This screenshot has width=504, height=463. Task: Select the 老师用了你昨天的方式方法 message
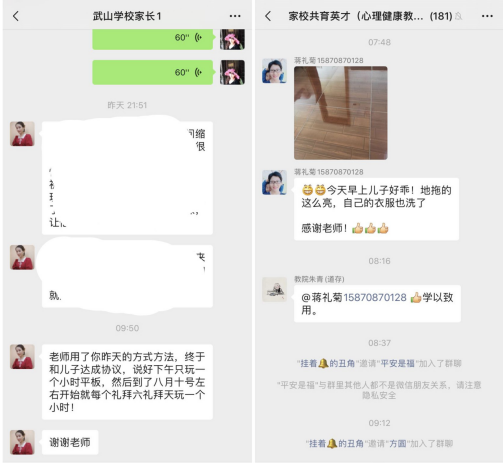pyautogui.click(x=127, y=382)
